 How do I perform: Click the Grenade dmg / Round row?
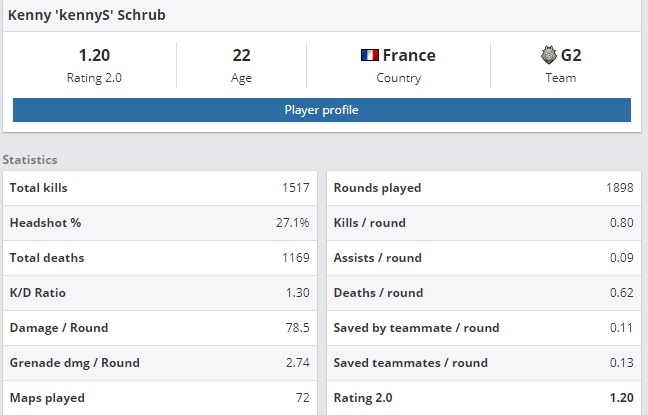click(x=160, y=363)
